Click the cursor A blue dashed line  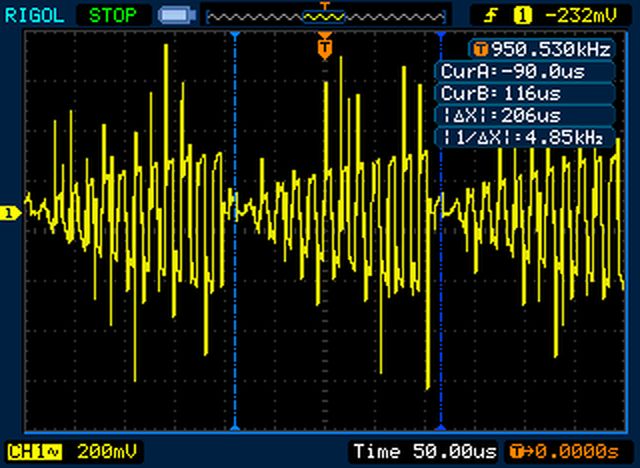click(x=235, y=231)
